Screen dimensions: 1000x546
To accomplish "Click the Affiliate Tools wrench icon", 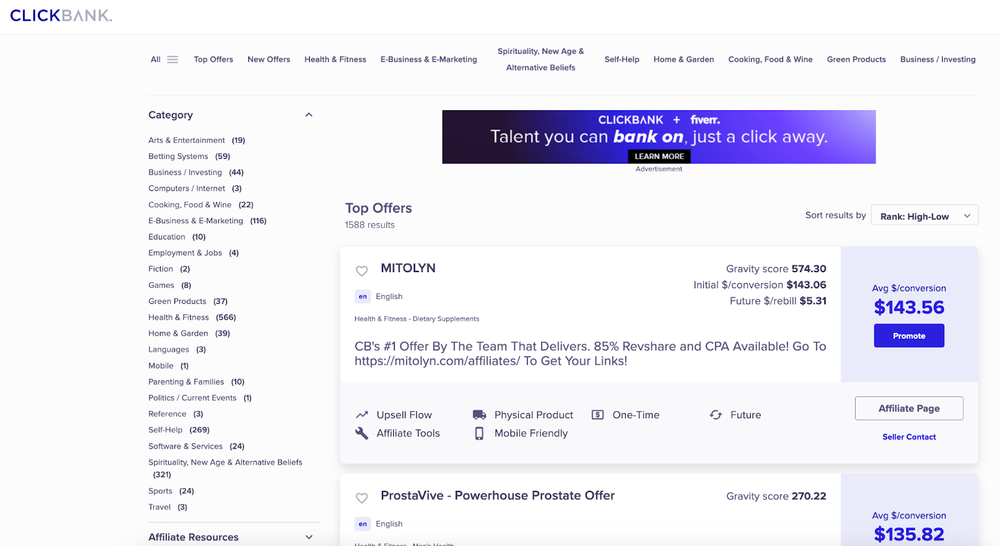I will 362,433.
